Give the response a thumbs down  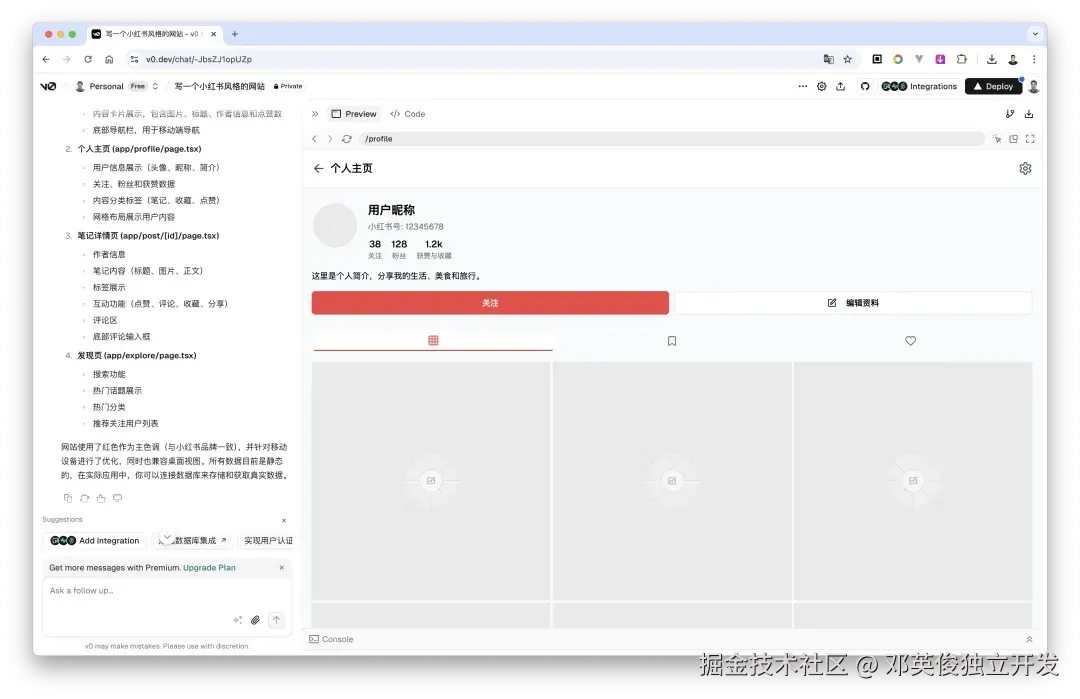(x=117, y=498)
